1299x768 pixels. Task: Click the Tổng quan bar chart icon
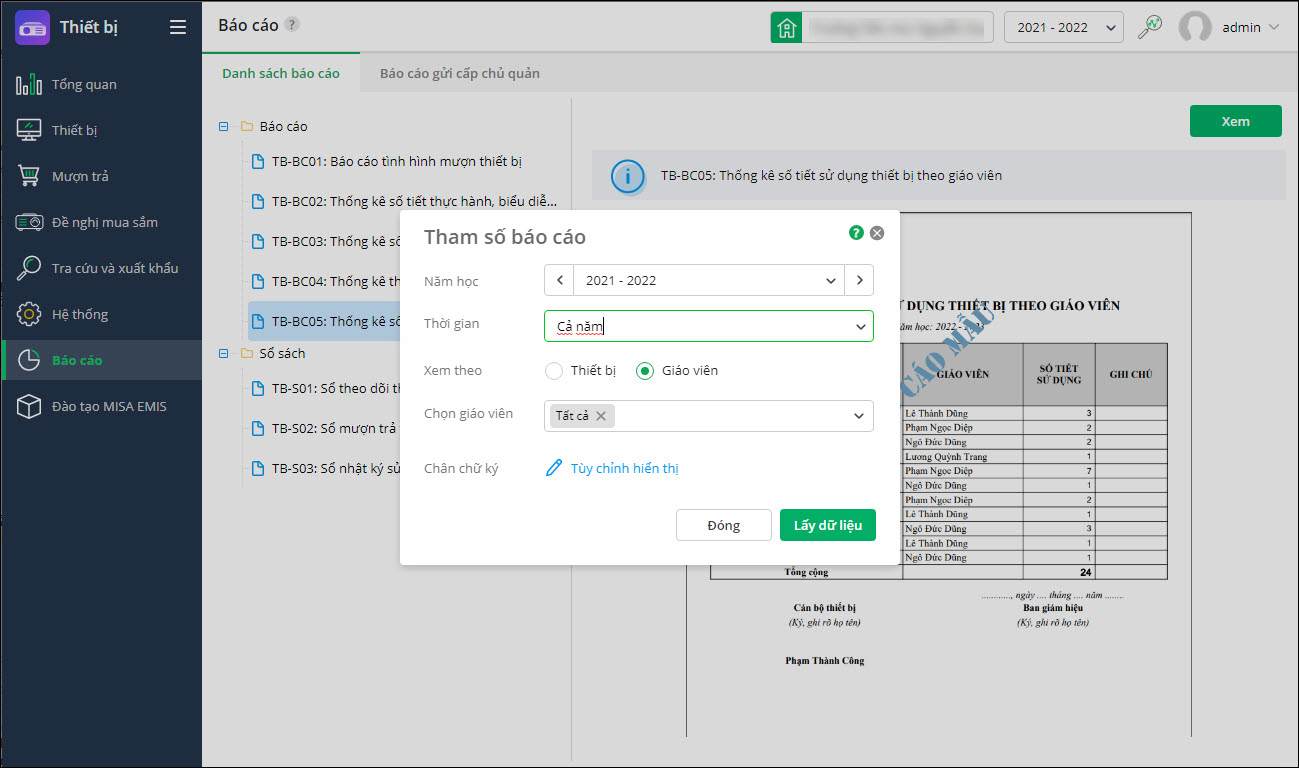pos(29,84)
